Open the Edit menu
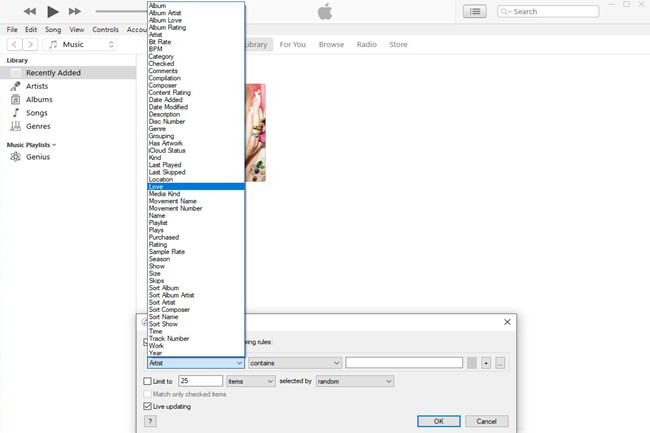This screenshot has width=650, height=433. click(31, 30)
